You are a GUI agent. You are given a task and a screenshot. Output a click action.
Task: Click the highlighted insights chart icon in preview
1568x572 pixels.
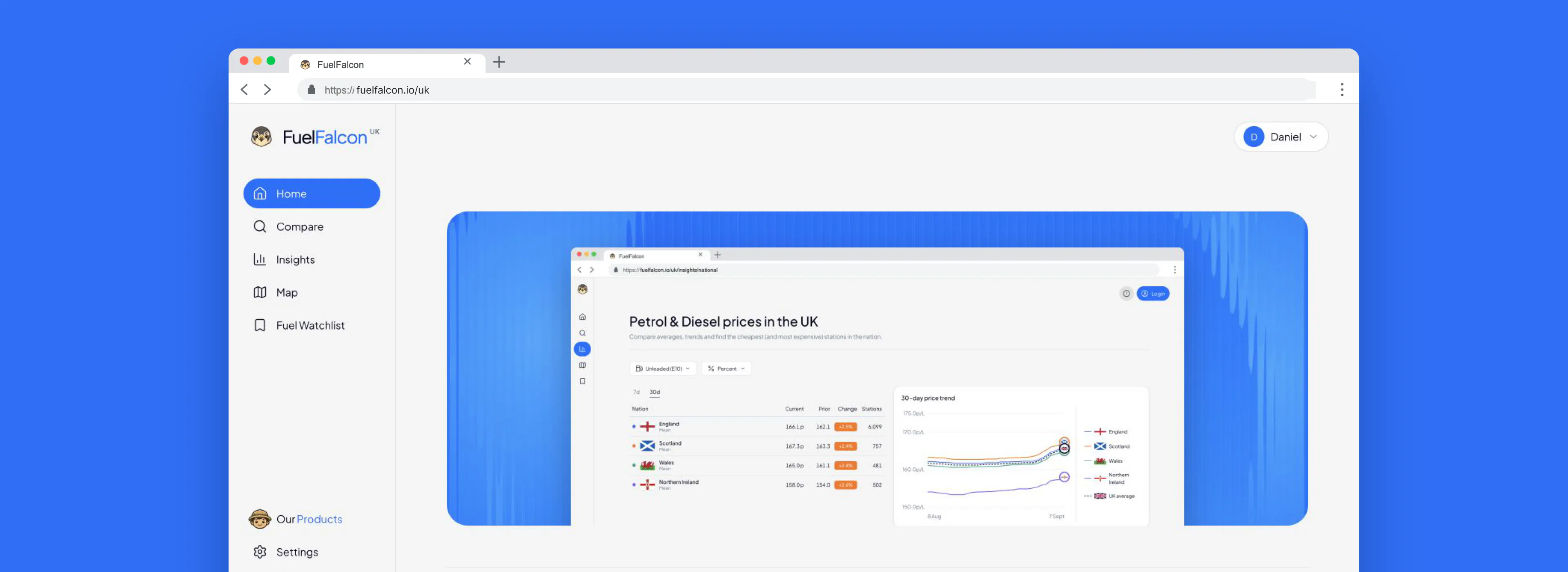(x=583, y=349)
